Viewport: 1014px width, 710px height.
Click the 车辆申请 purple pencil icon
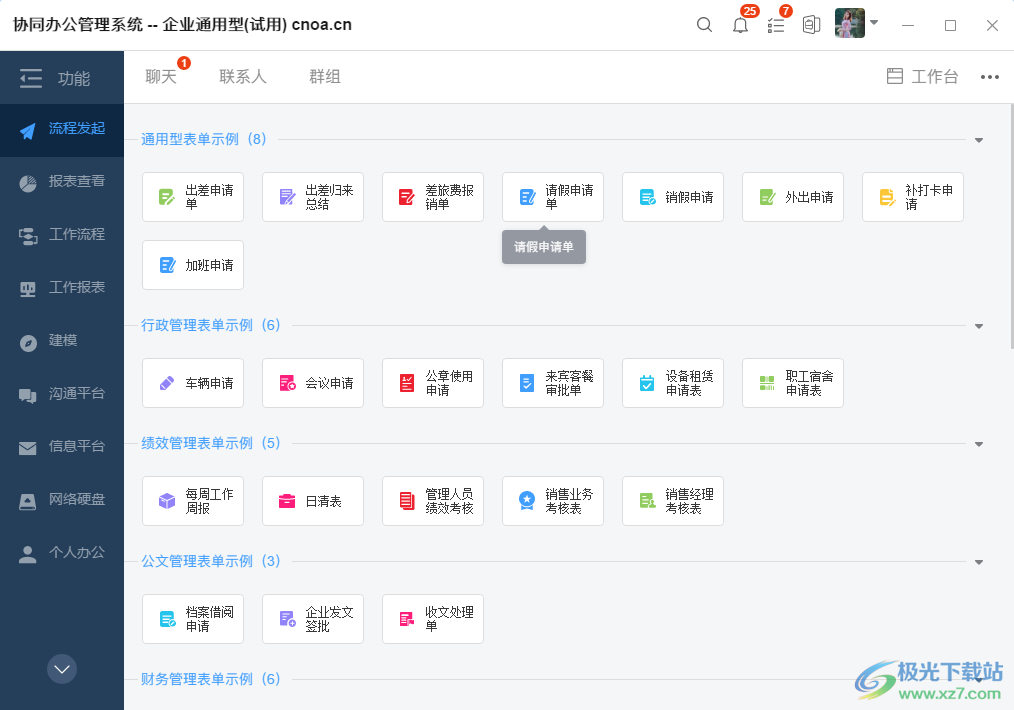[167, 383]
